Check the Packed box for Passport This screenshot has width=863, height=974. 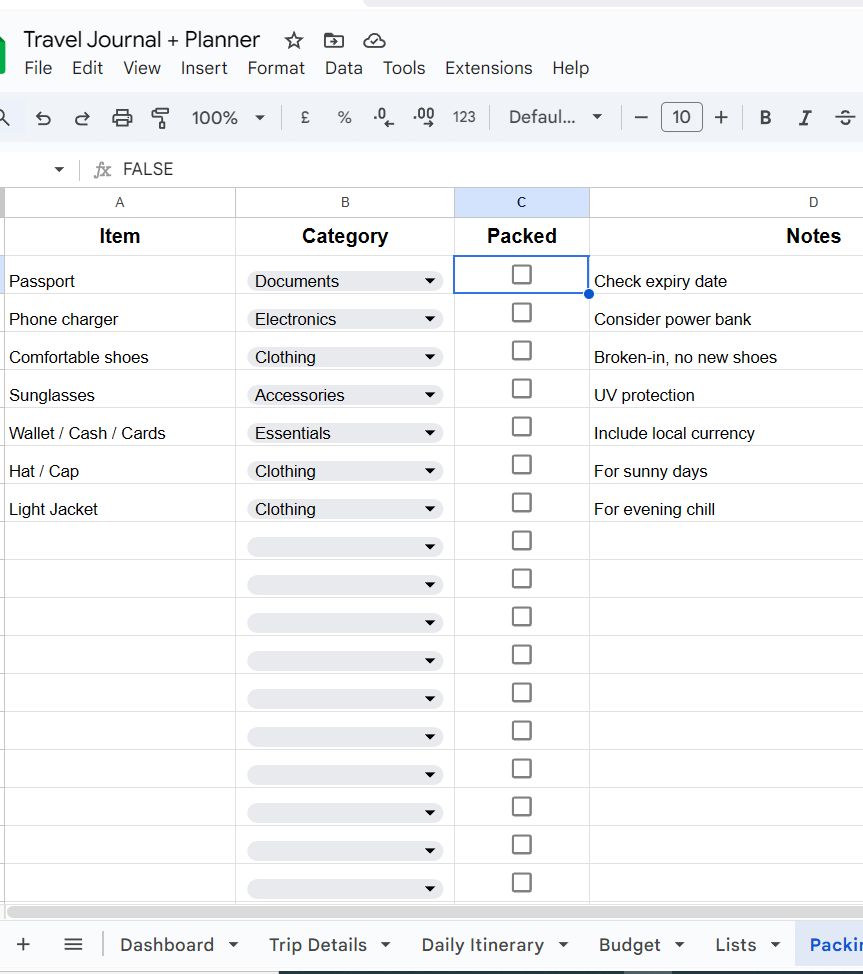[x=521, y=274]
